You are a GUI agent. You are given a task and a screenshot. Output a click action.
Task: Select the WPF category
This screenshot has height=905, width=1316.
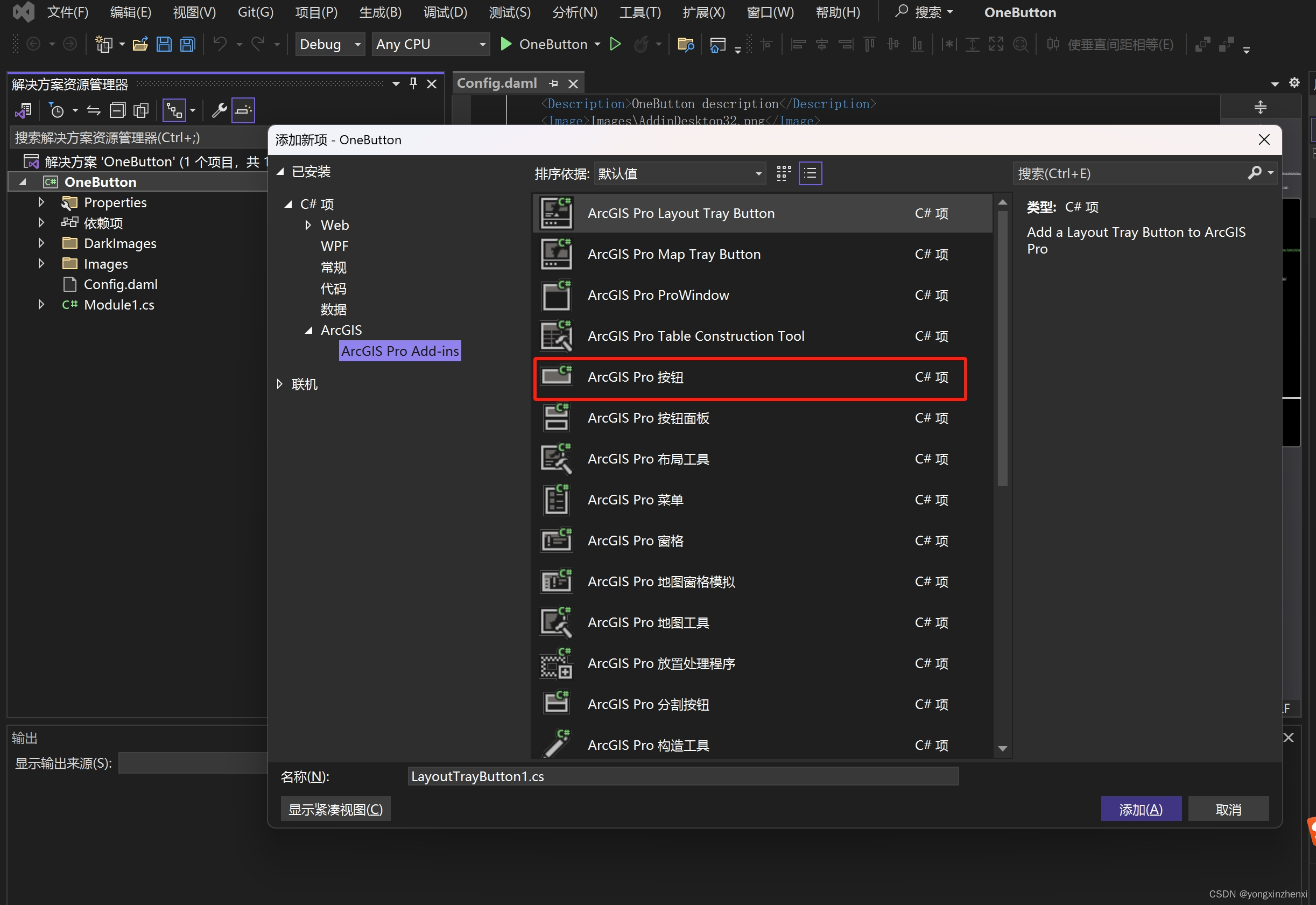(334, 246)
